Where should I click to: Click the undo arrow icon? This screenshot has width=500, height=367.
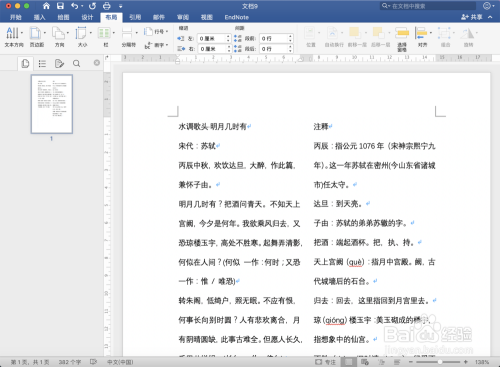point(75,6)
